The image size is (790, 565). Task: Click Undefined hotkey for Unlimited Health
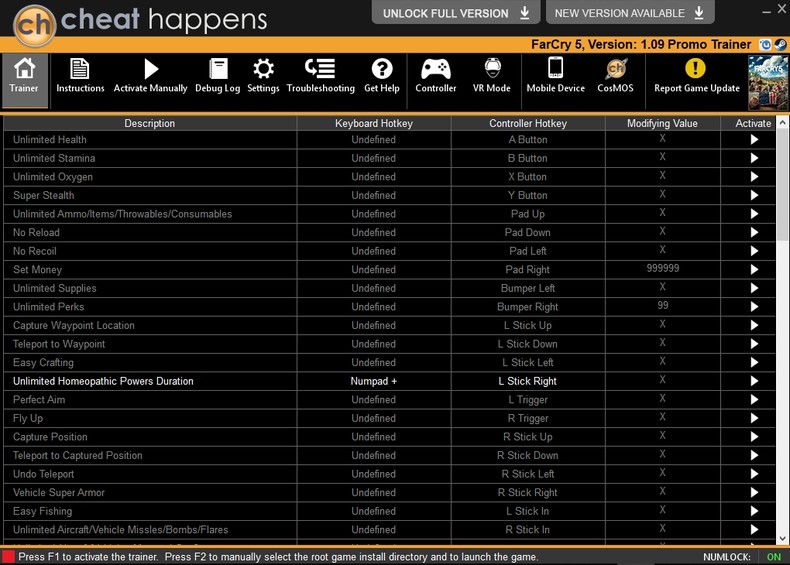click(373, 140)
